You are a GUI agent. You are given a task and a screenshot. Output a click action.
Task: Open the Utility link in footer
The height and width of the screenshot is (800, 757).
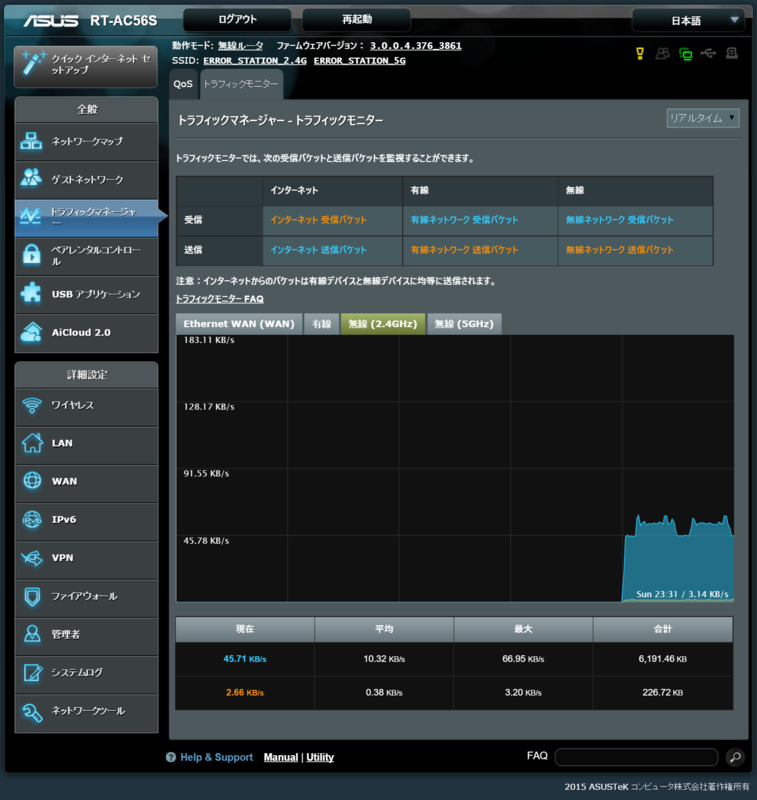[320, 757]
